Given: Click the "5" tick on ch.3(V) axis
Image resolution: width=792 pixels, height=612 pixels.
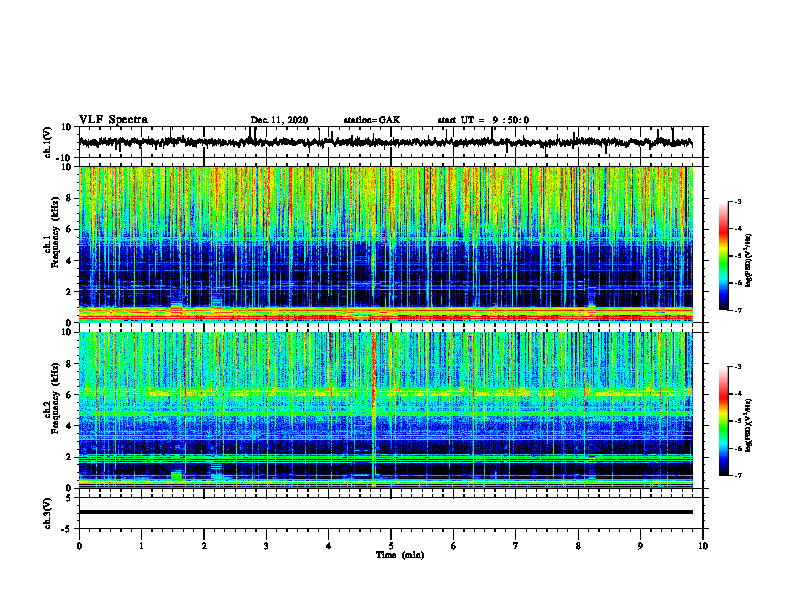Looking at the screenshot, I should (69, 498).
